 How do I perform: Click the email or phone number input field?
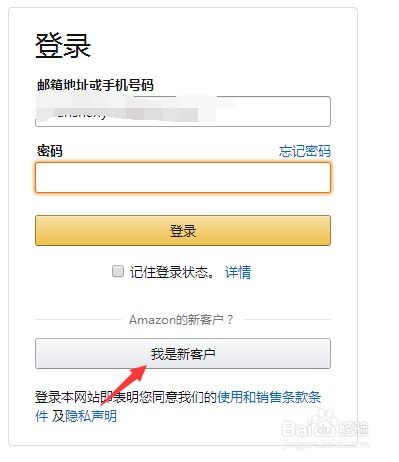(x=183, y=111)
